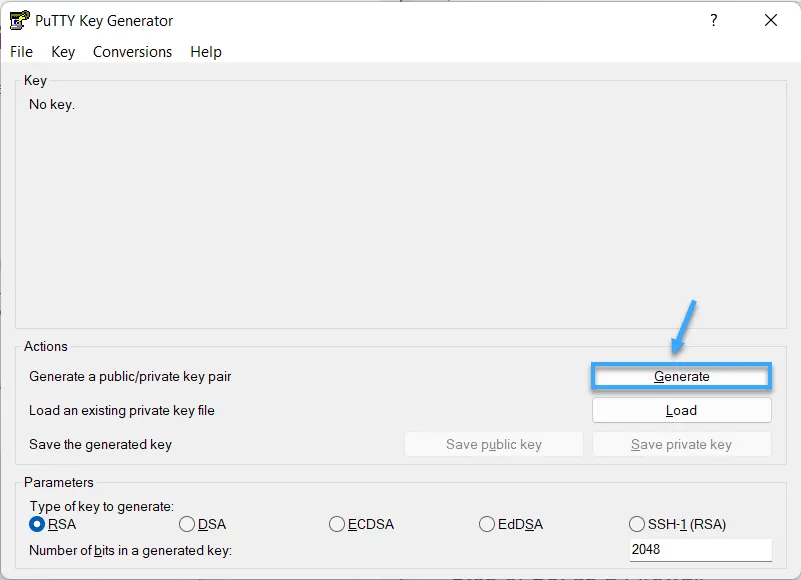Viewport: 801px width, 580px height.
Task: Close the PuTTY Key Generator window
Action: click(x=771, y=20)
